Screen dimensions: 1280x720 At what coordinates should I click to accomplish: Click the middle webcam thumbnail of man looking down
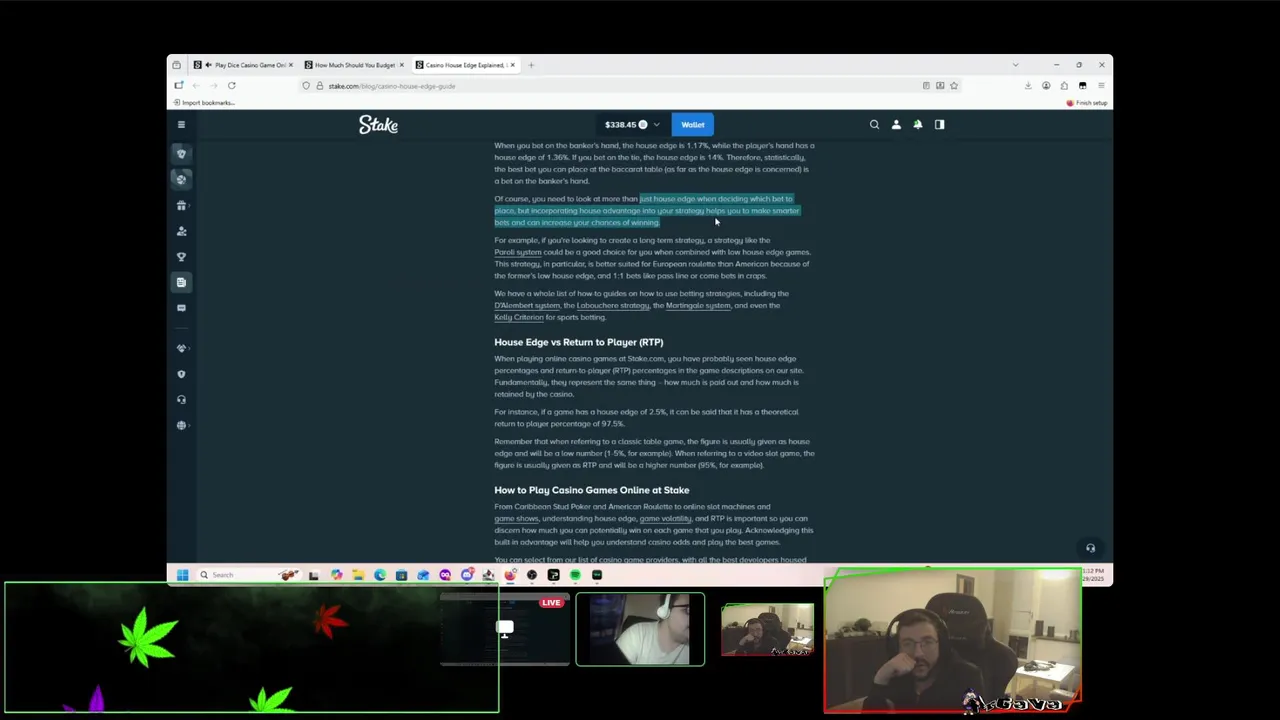[640, 629]
